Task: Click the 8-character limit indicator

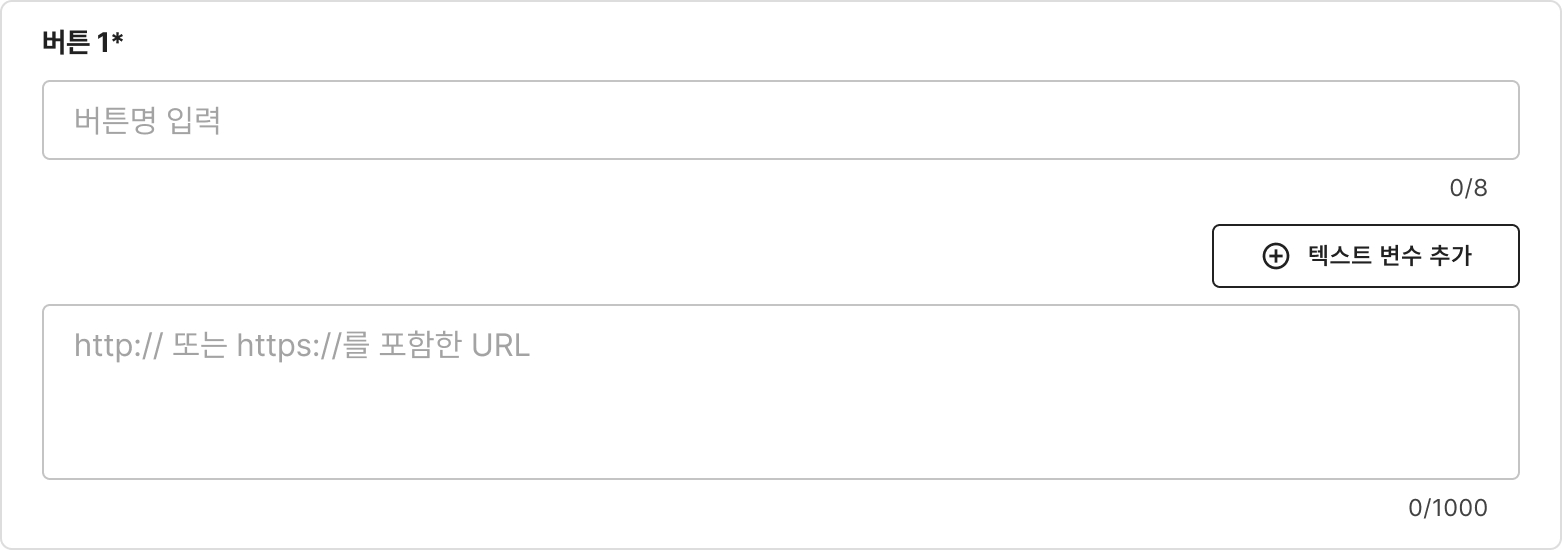Action: 1468,188
